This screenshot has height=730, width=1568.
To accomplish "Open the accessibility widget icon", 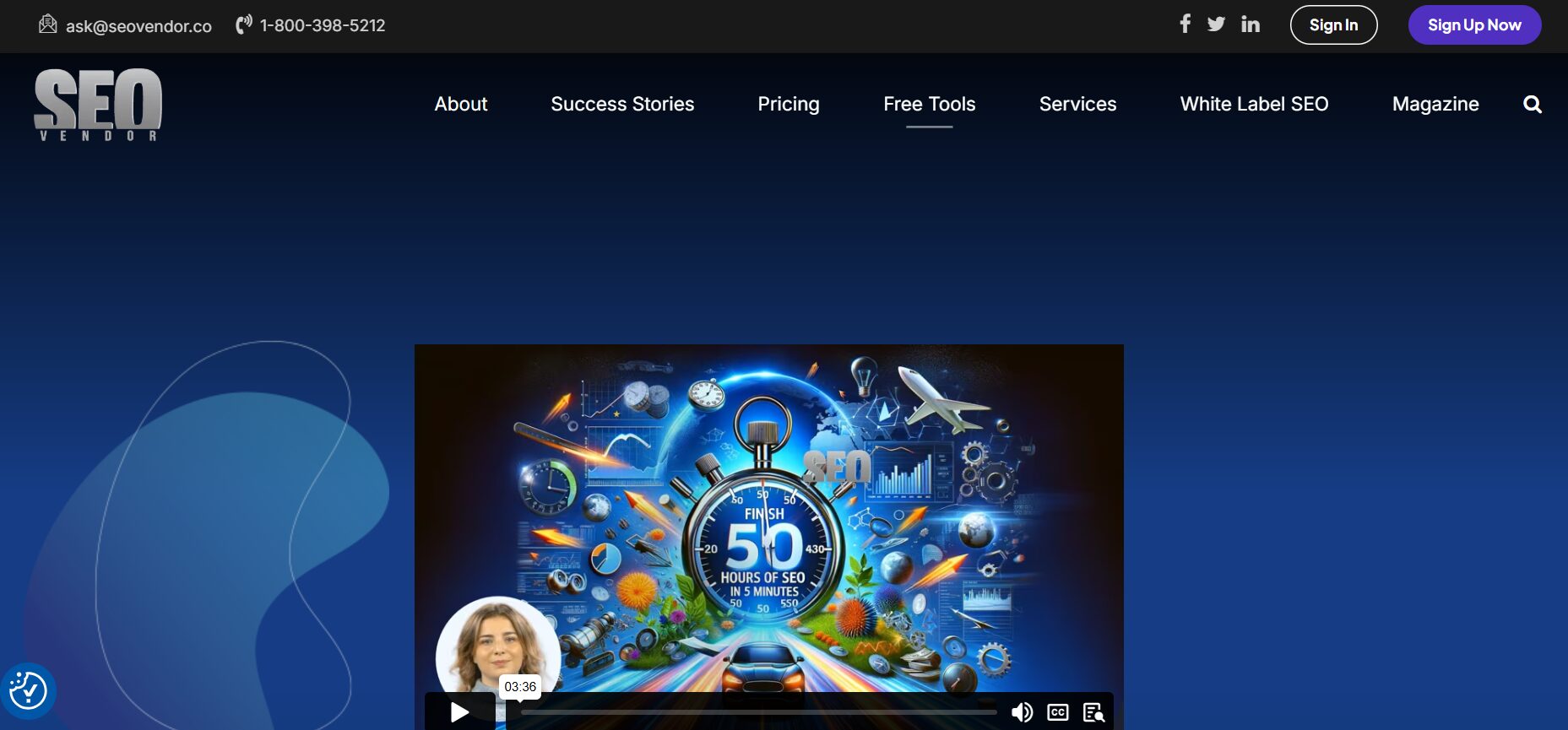I will click(28, 690).
